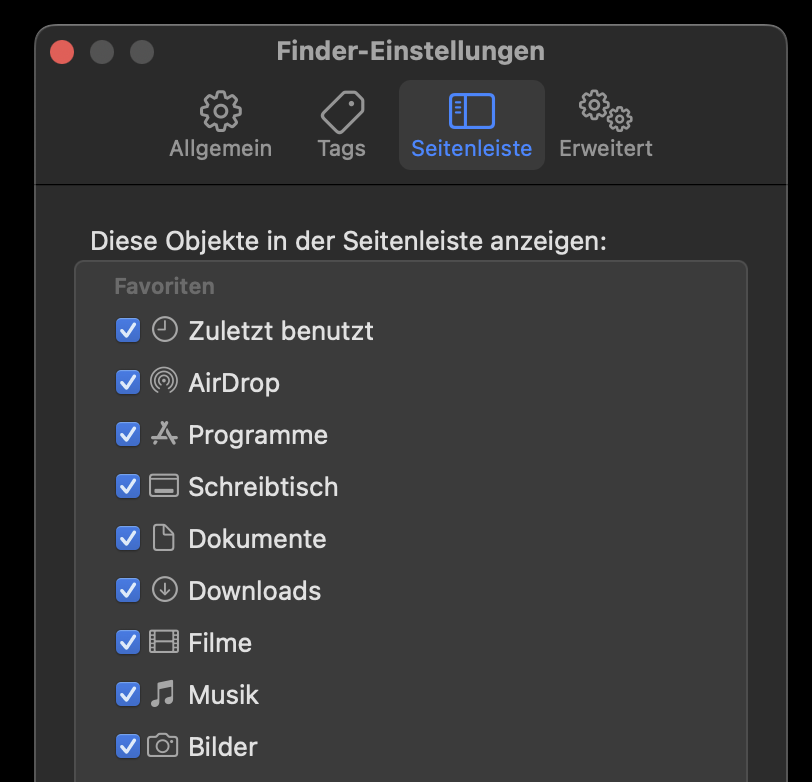Switch to the Allgemein tab

point(220,126)
